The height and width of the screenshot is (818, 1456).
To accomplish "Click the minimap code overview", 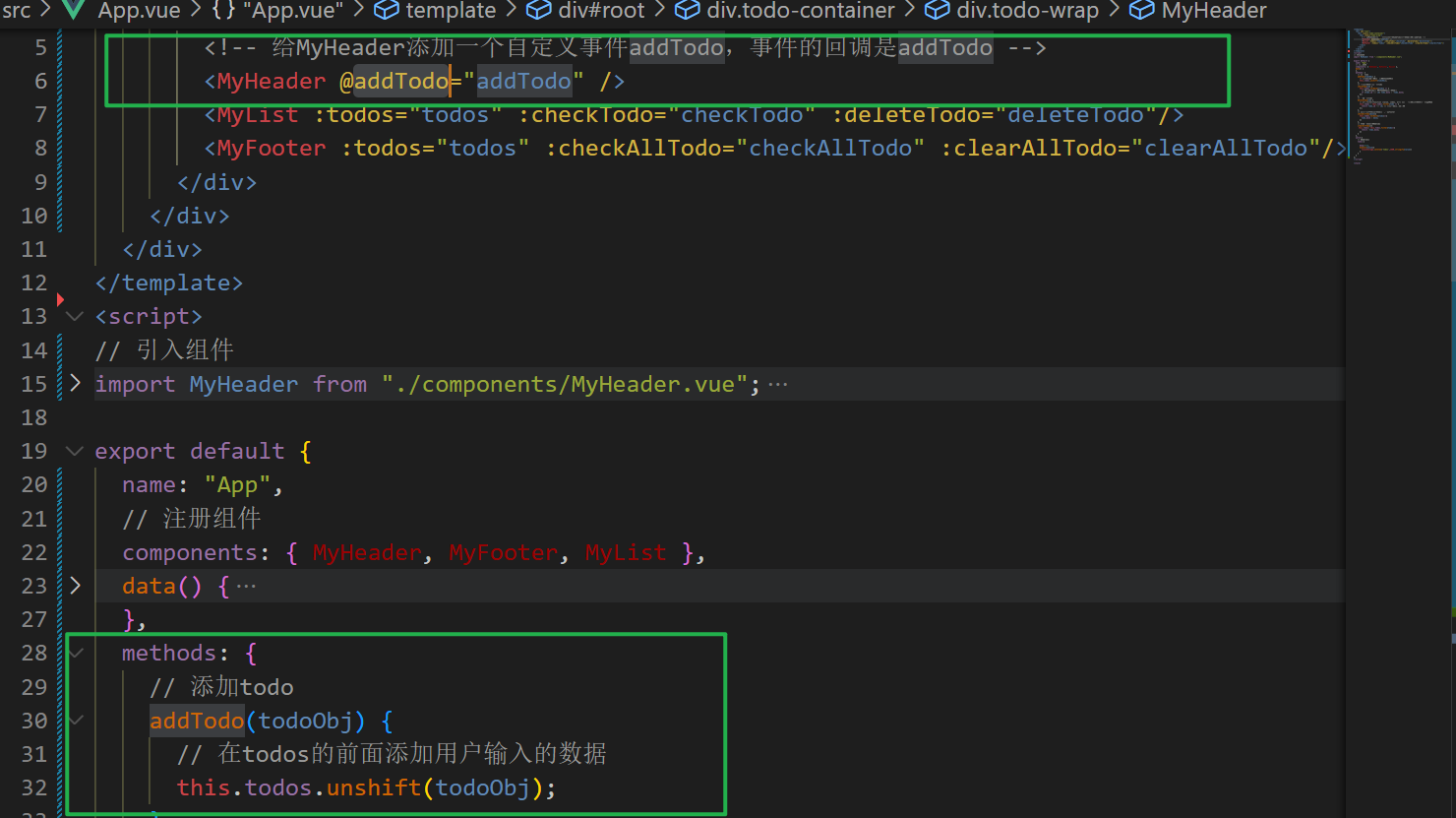I will [x=1397, y=96].
